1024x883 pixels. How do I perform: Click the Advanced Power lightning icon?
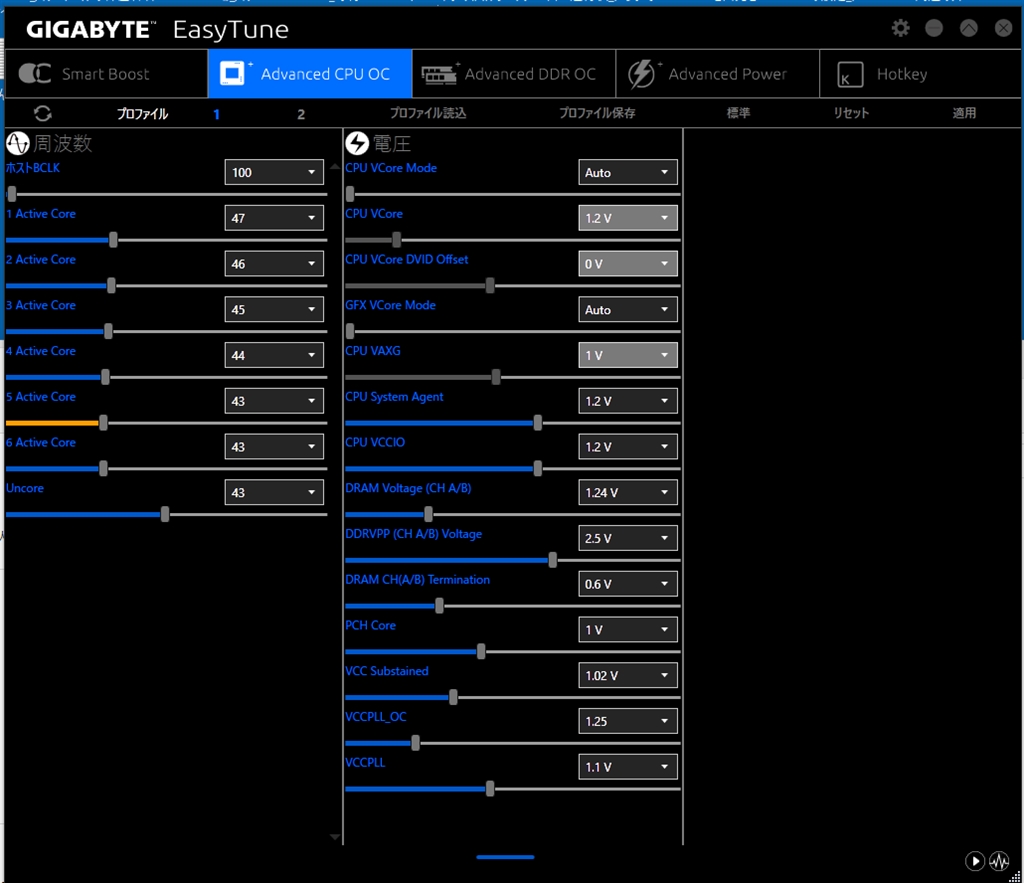641,74
